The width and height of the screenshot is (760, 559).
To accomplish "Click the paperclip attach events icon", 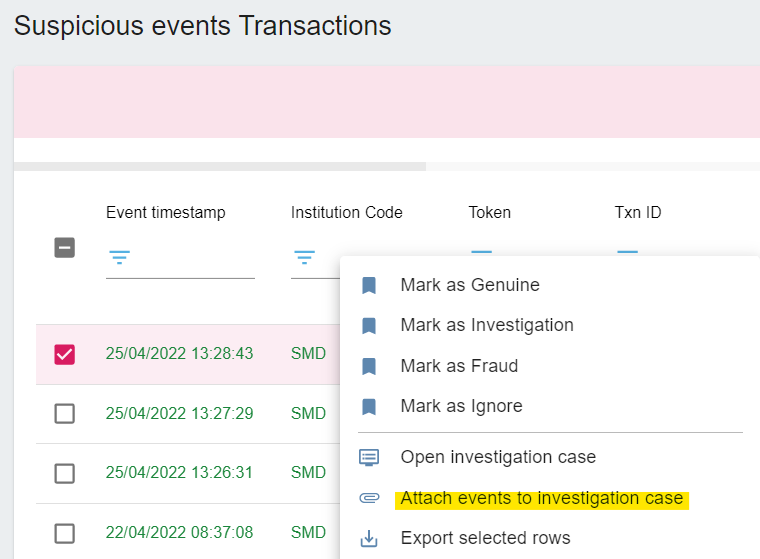I will click(x=369, y=498).
